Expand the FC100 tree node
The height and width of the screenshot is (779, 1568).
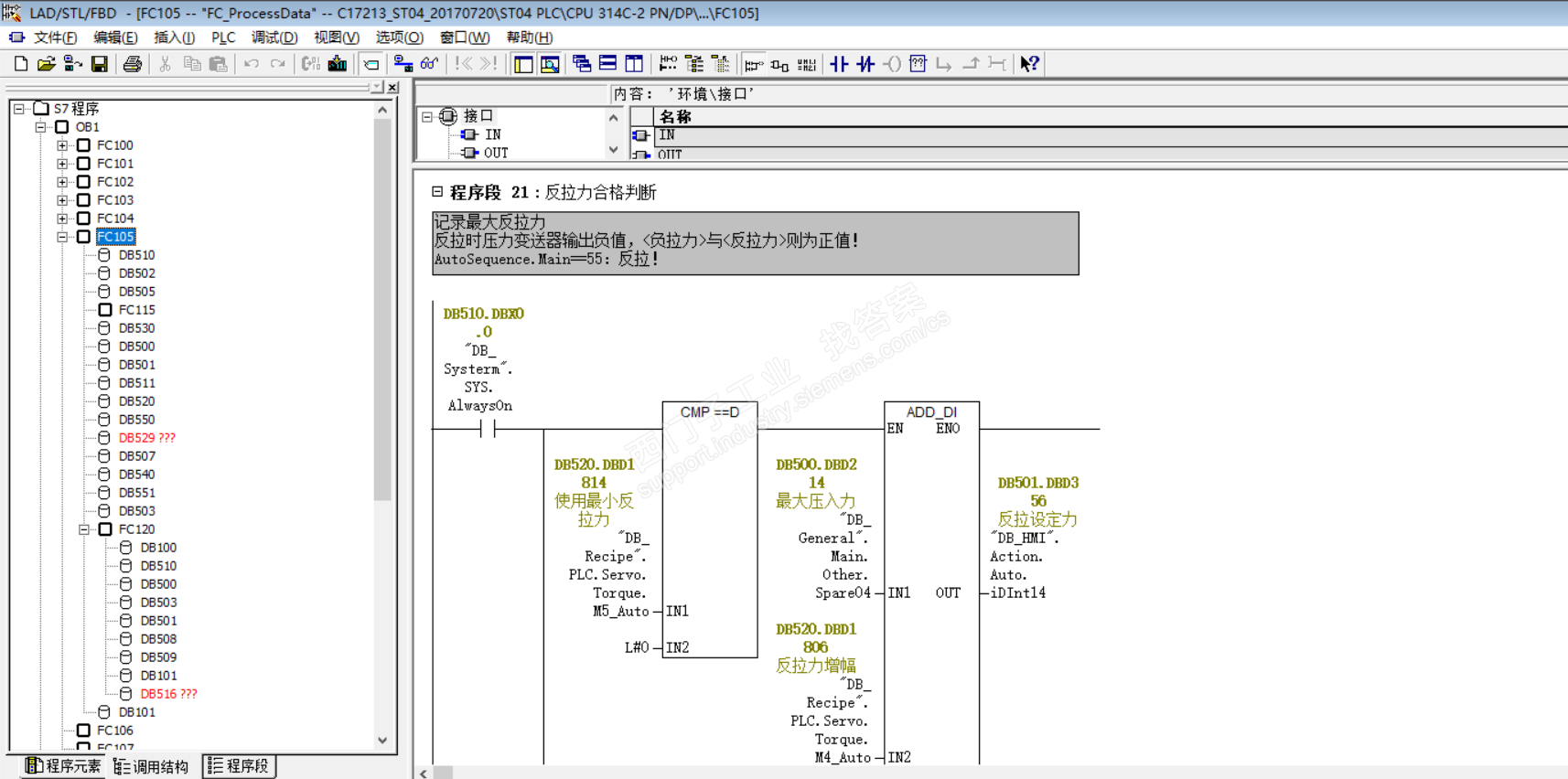tap(62, 145)
